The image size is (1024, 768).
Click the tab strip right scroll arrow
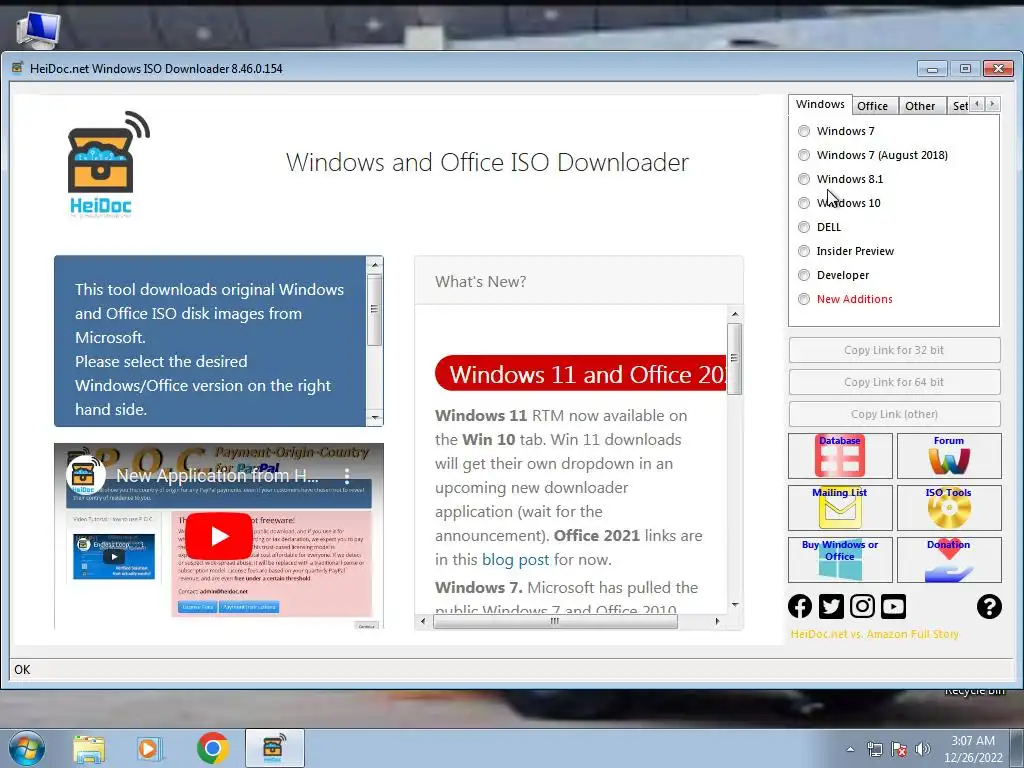[993, 104]
